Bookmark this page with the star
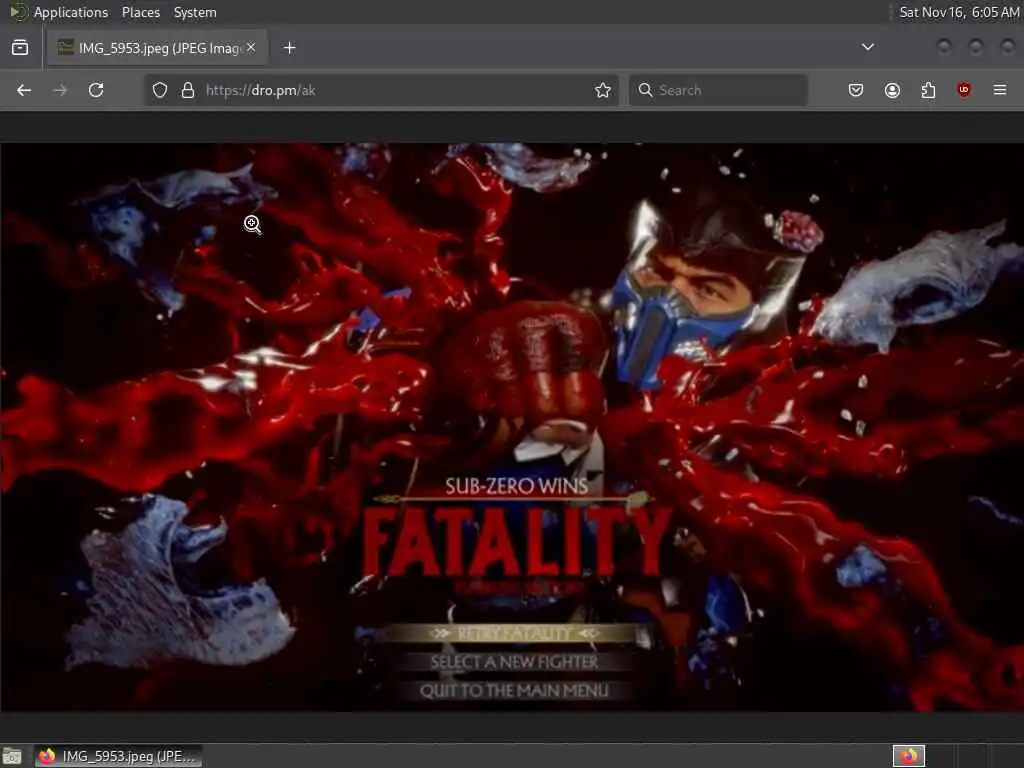 (603, 90)
